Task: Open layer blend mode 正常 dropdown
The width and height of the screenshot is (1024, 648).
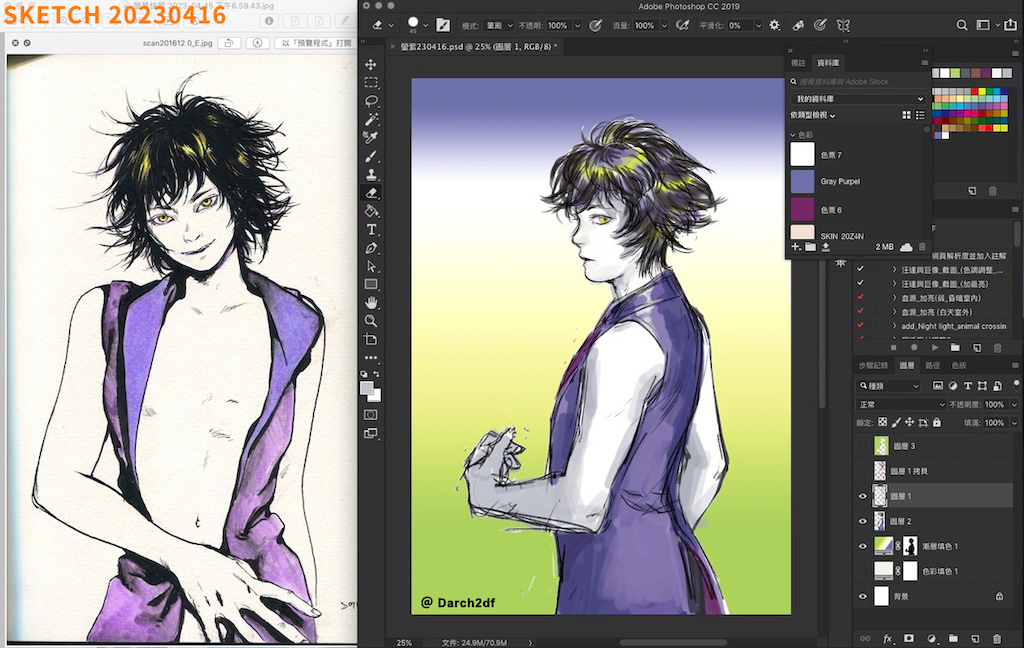Action: pyautogui.click(x=901, y=404)
